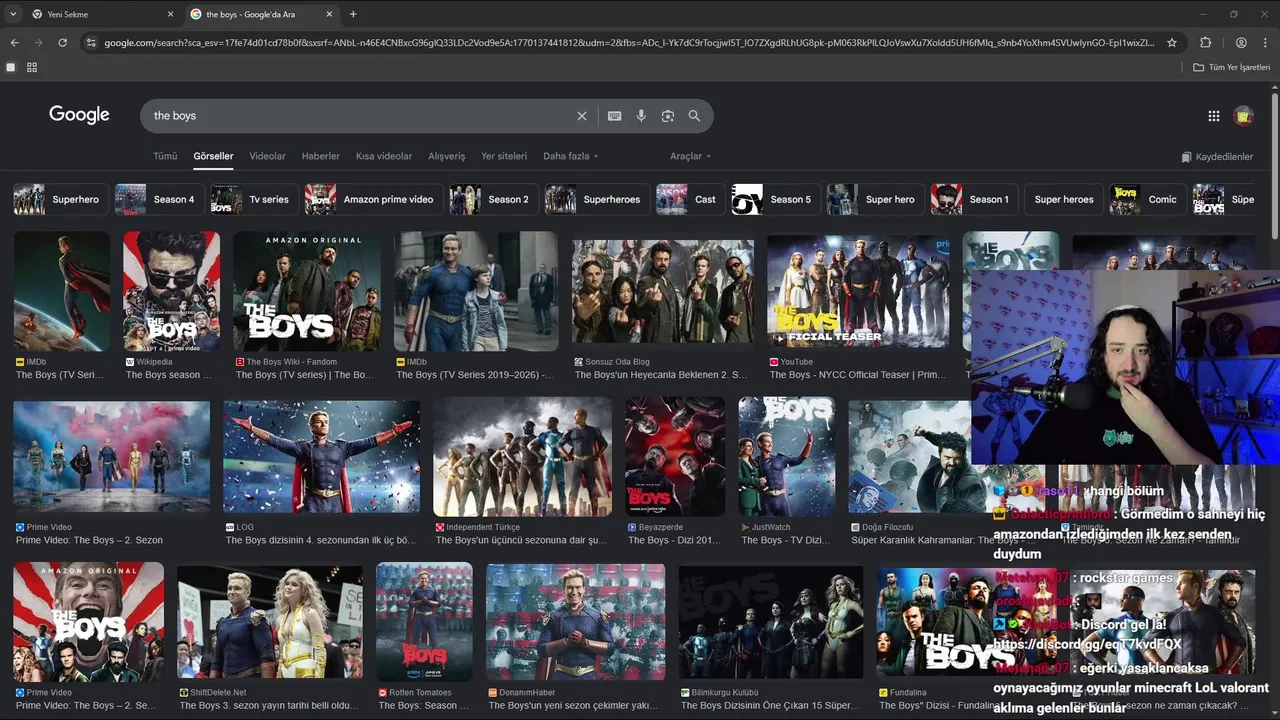Open Chrome three-dot menu
The width and height of the screenshot is (1280, 720).
coord(1265,43)
